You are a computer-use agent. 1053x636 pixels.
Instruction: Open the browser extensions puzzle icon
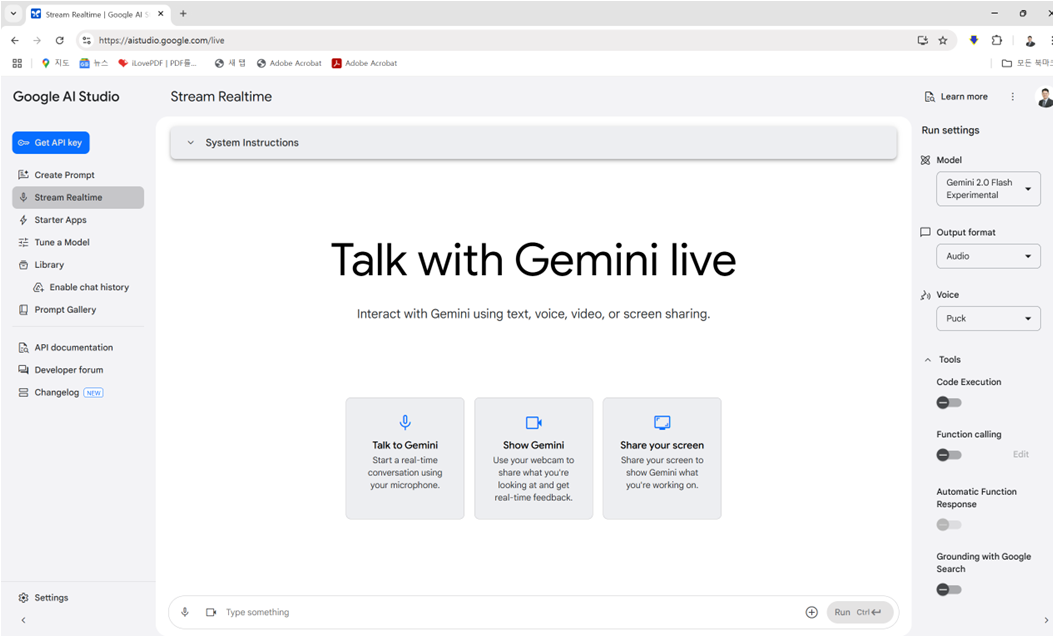997,41
